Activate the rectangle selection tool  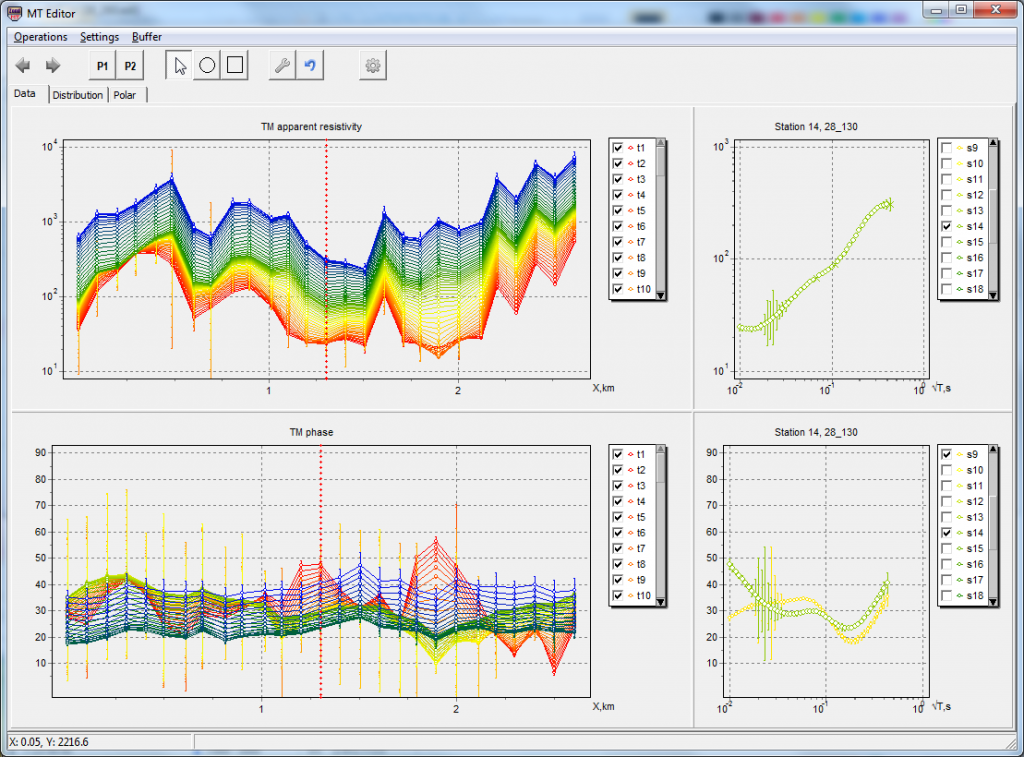tap(234, 65)
